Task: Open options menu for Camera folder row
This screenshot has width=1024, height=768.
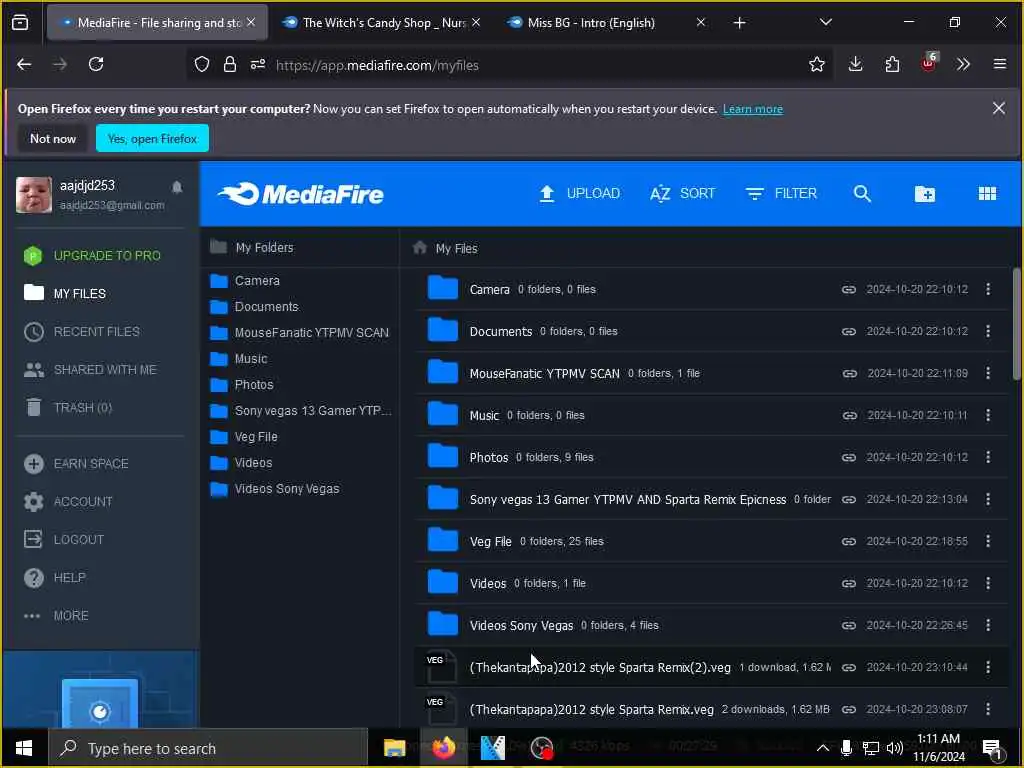Action: pyautogui.click(x=988, y=289)
